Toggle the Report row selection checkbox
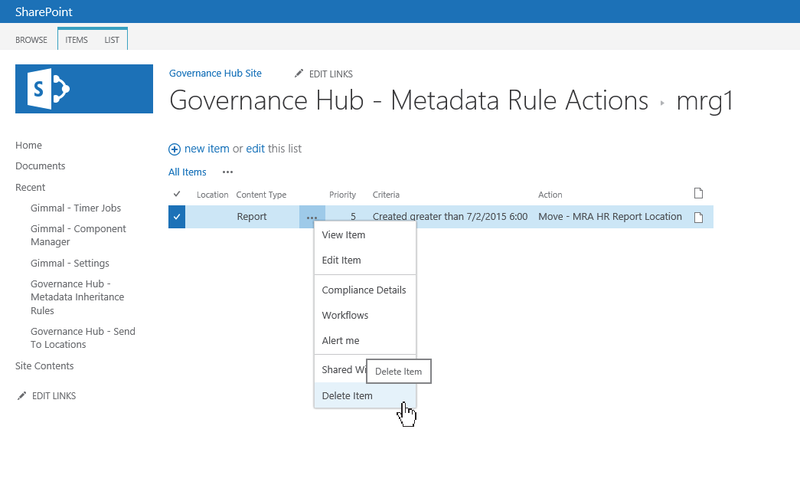Screen dimensions: 800x485 click(177, 217)
